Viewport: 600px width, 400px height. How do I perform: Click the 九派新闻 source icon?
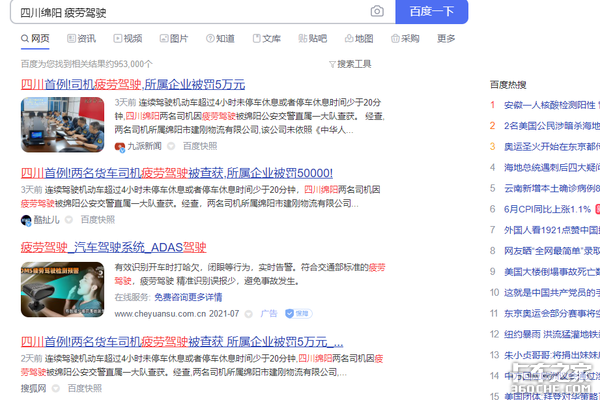(120, 147)
